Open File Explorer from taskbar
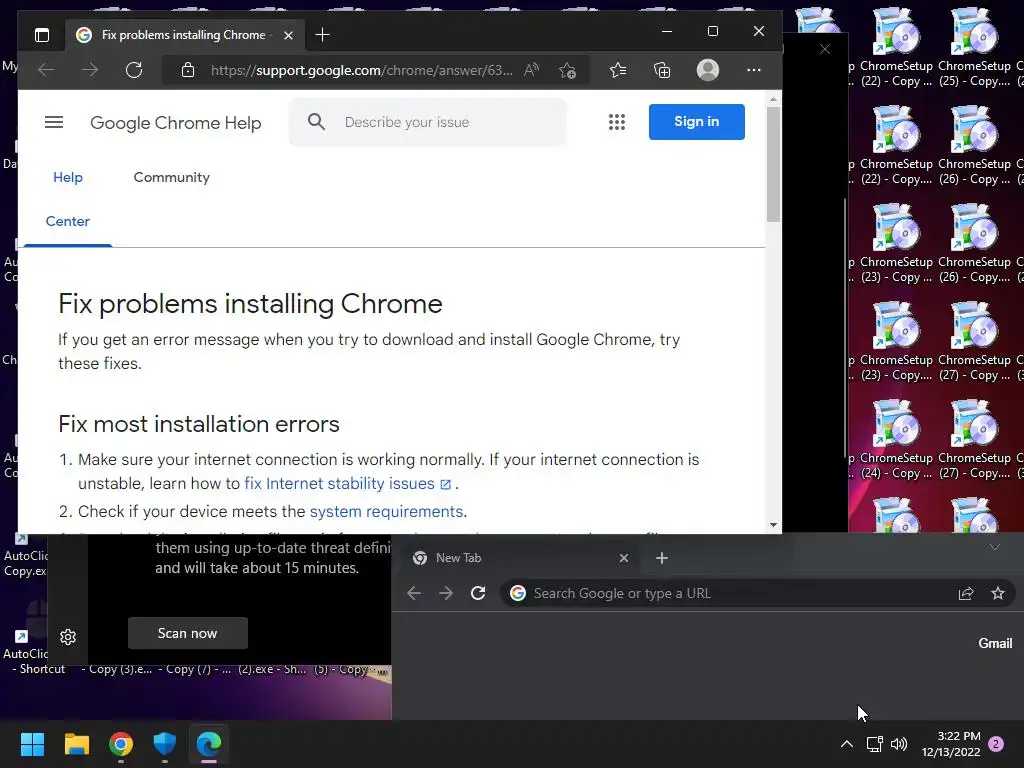 pos(76,744)
